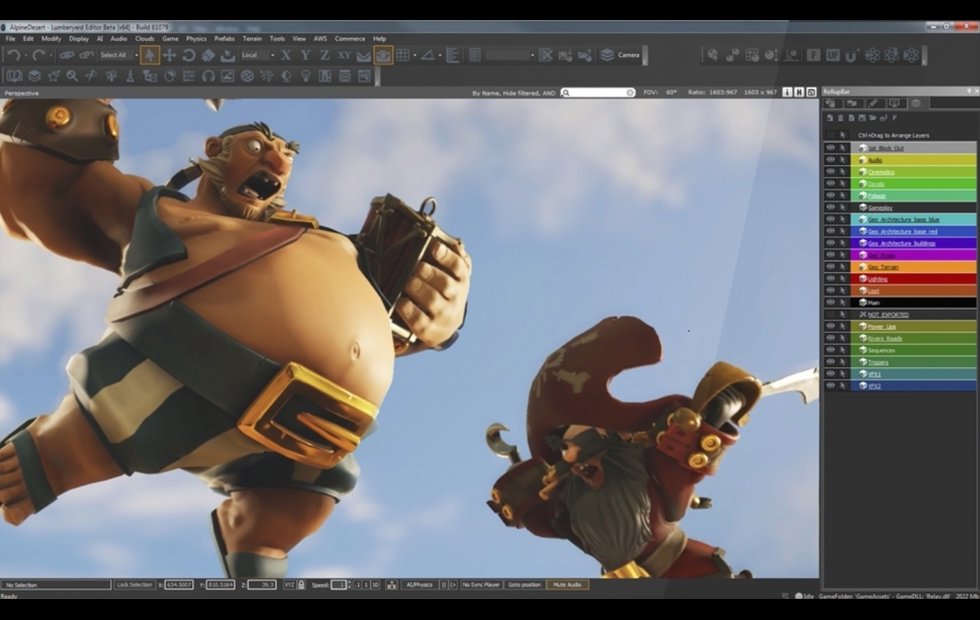
Task: Open the Physics menu
Action: click(x=196, y=38)
